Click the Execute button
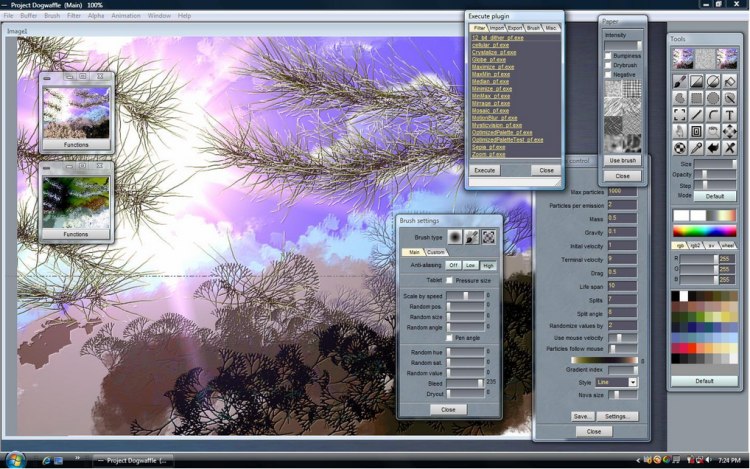 (484, 170)
